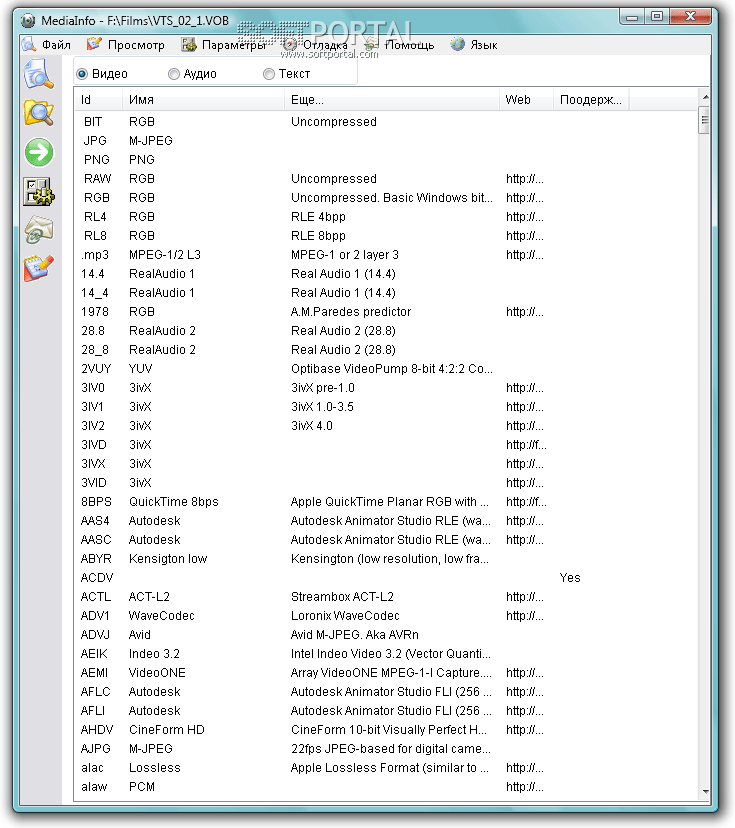The image size is (735, 828).
Task: Click the envelope About icon in sidebar
Action: (39, 230)
